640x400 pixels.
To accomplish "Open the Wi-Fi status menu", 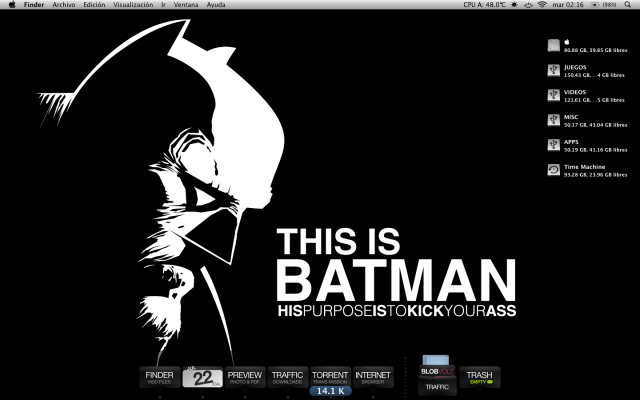I will [542, 4].
